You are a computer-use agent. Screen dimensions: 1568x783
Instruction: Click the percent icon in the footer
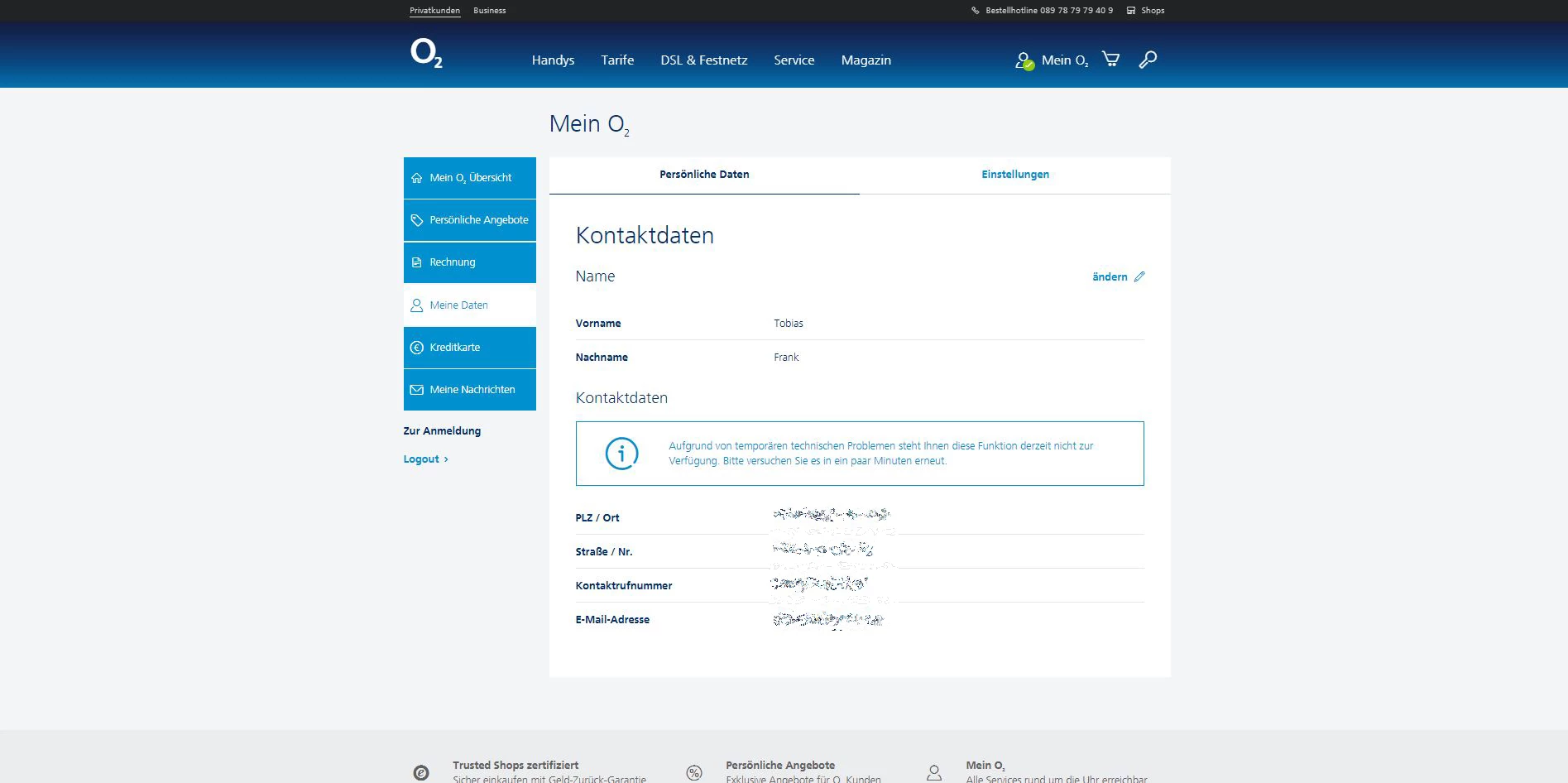pyautogui.click(x=694, y=773)
